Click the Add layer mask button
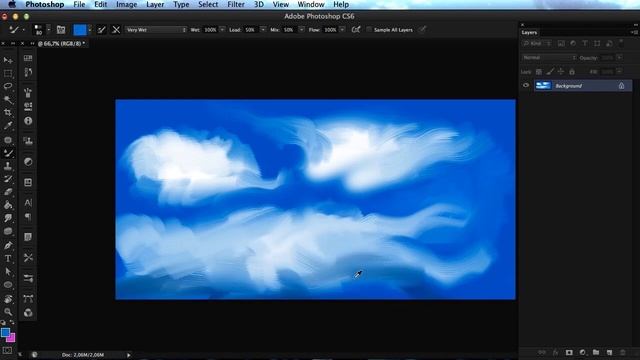 (x=569, y=352)
